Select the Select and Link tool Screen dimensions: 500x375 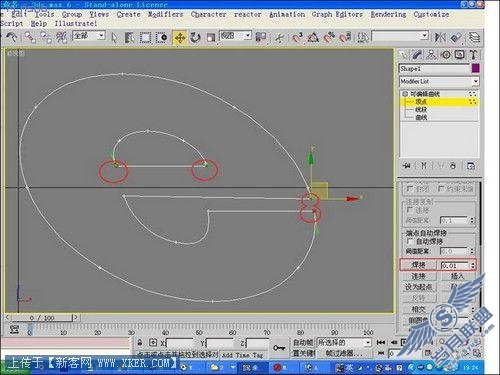(30, 37)
